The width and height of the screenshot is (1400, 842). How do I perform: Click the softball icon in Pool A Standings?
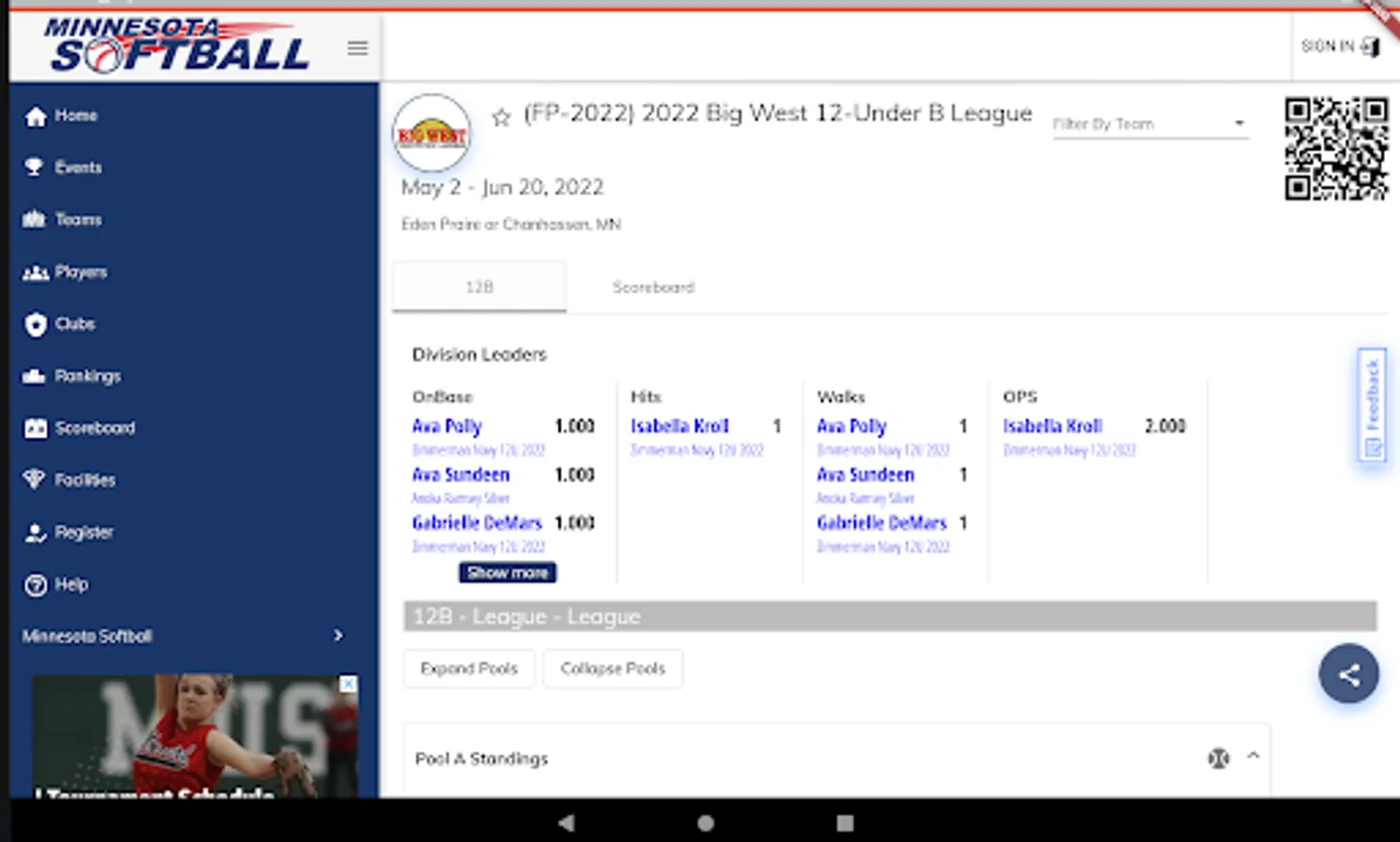[1218, 759]
